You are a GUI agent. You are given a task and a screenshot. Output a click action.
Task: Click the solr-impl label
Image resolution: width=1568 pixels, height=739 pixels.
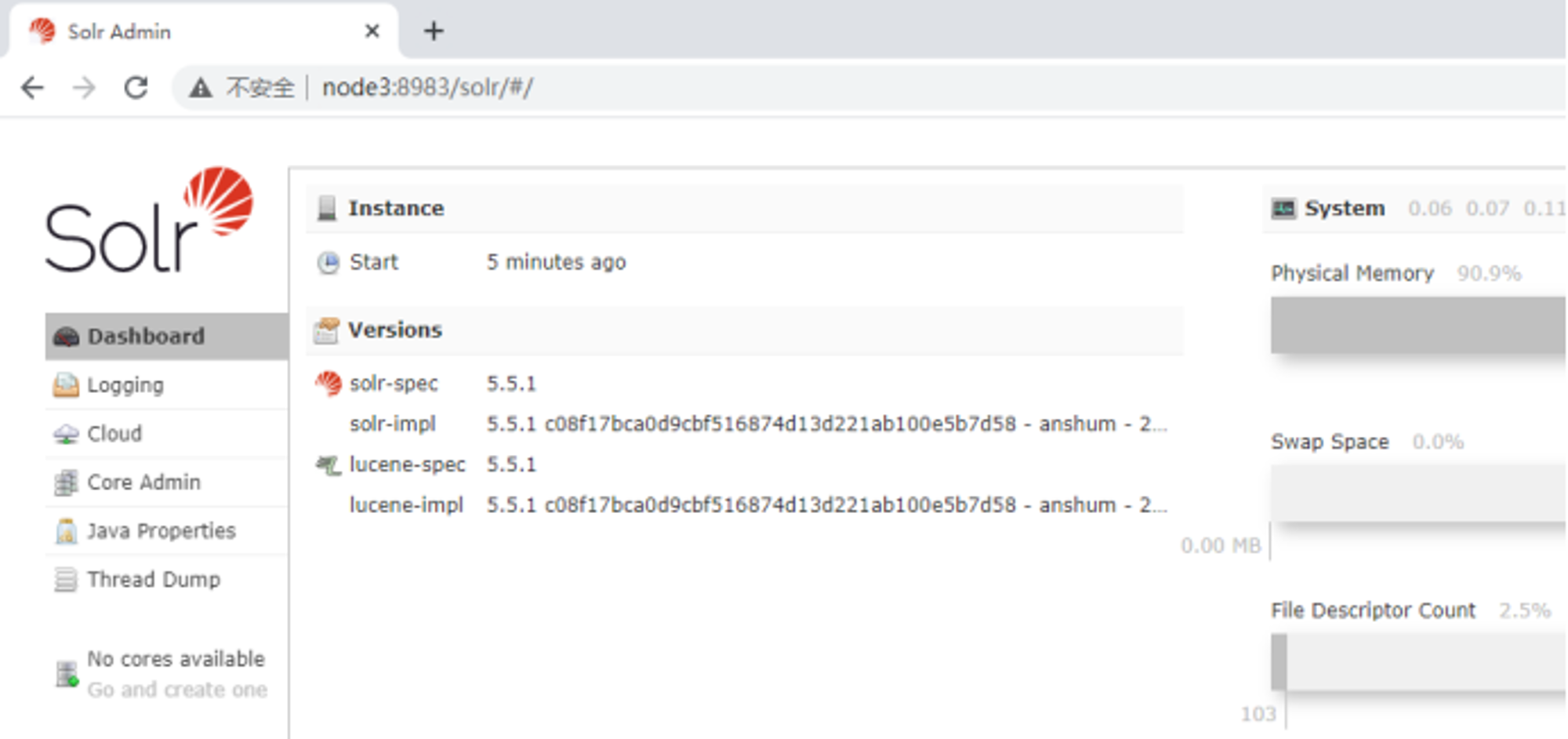pyautogui.click(x=393, y=424)
